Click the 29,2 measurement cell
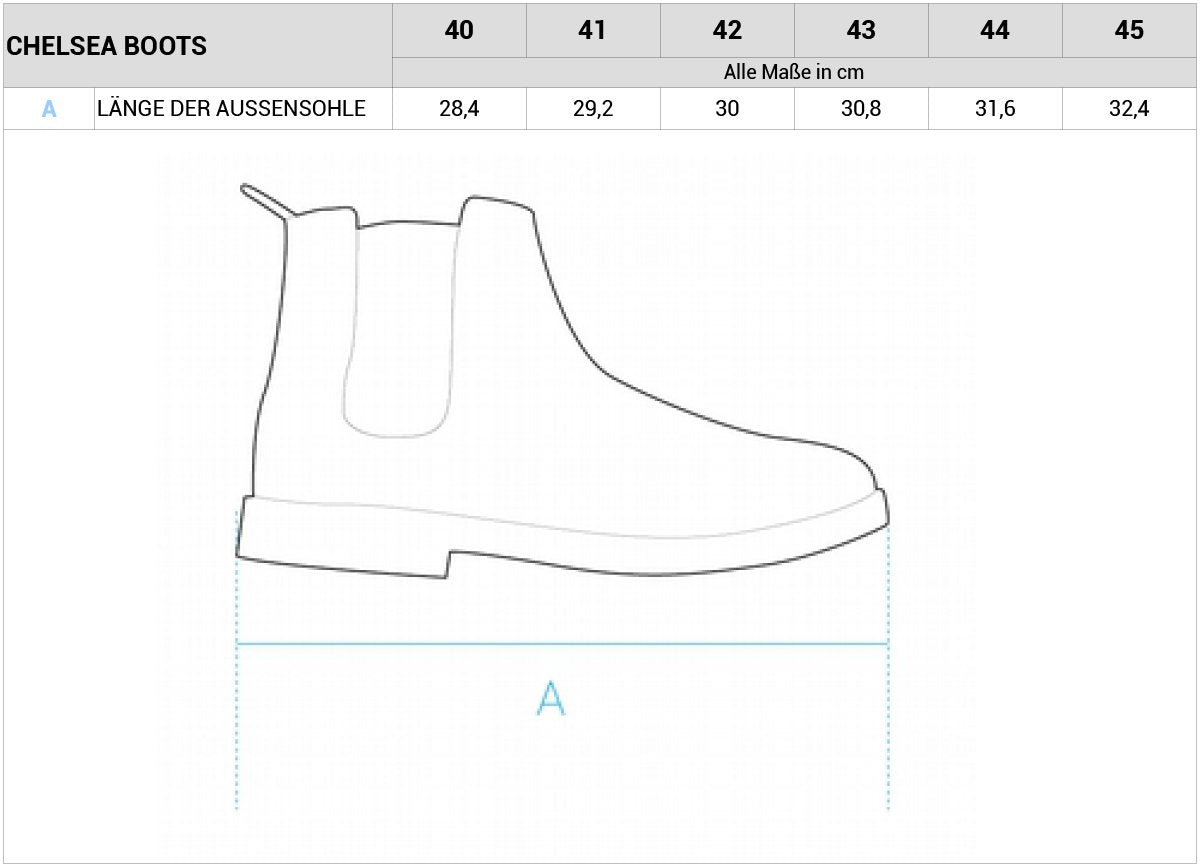Screen dimensions: 1200x867 (x=593, y=109)
